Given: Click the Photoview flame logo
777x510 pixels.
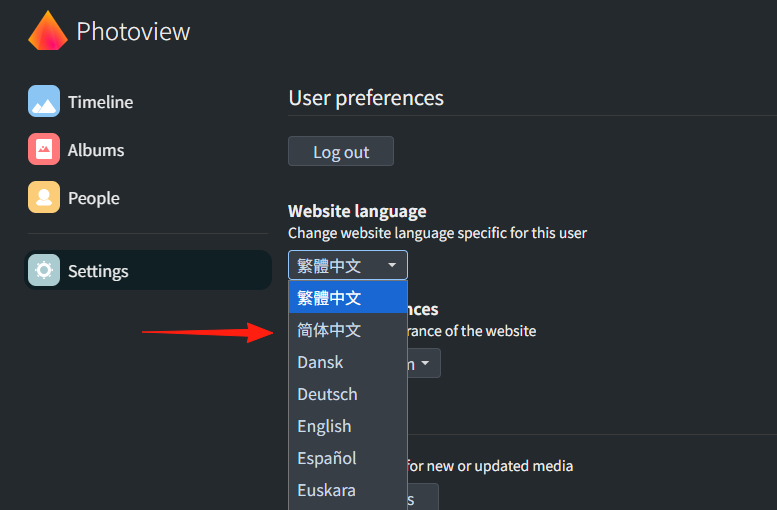Looking at the screenshot, I should pos(48,31).
